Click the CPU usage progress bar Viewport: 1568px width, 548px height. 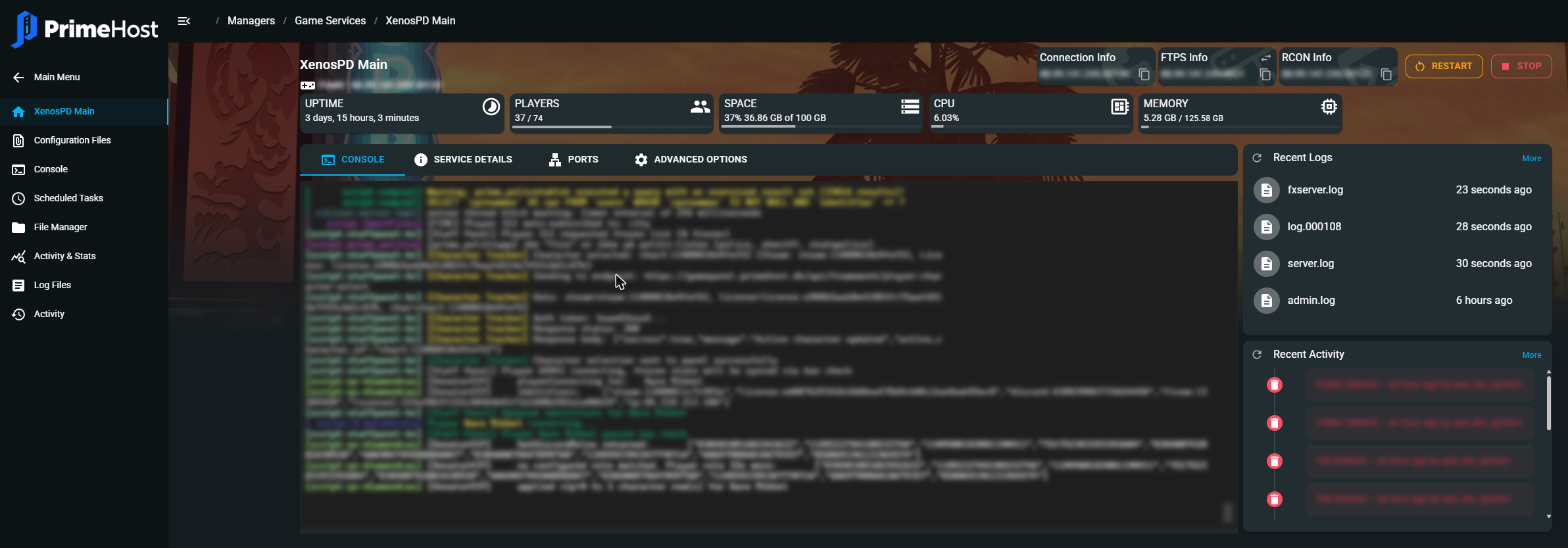(x=1030, y=127)
